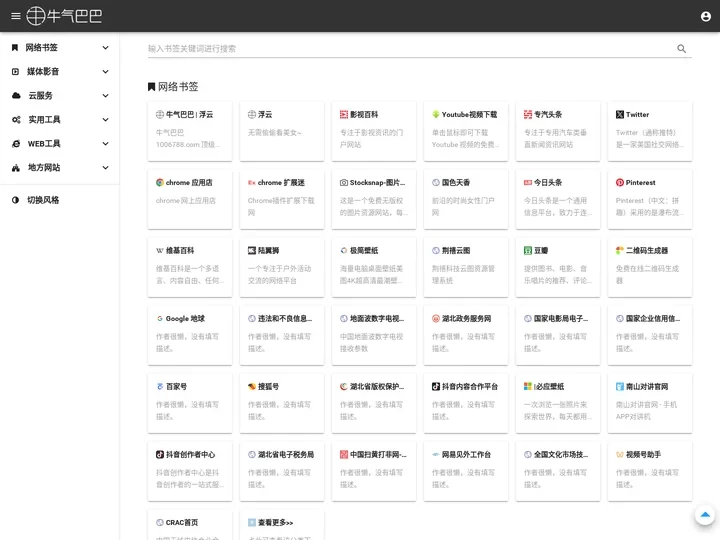The image size is (720, 540).
Task: Expand the 地方网站 chevron in sidebar
Action: (105, 168)
